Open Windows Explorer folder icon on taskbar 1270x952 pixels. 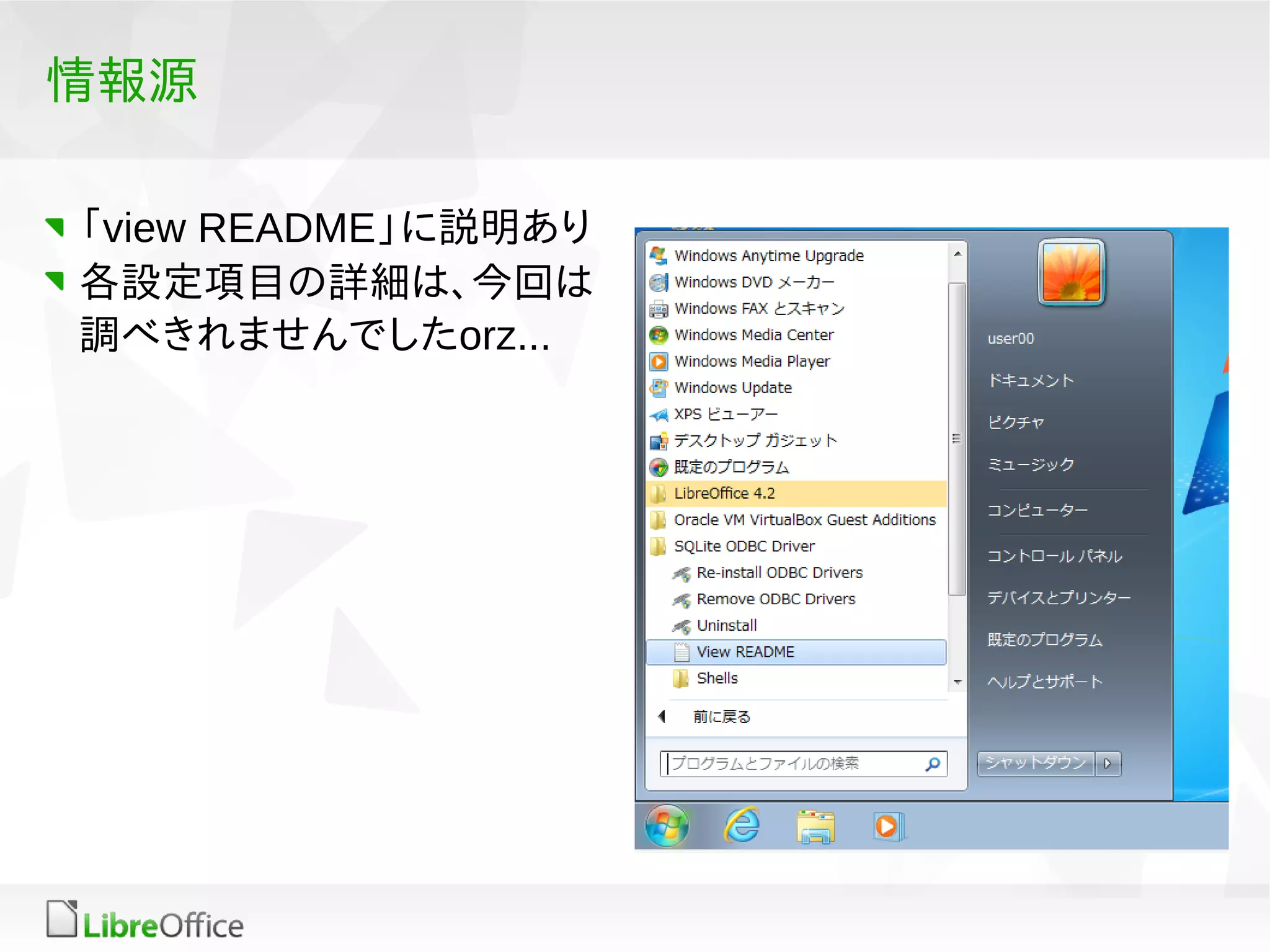click(815, 827)
